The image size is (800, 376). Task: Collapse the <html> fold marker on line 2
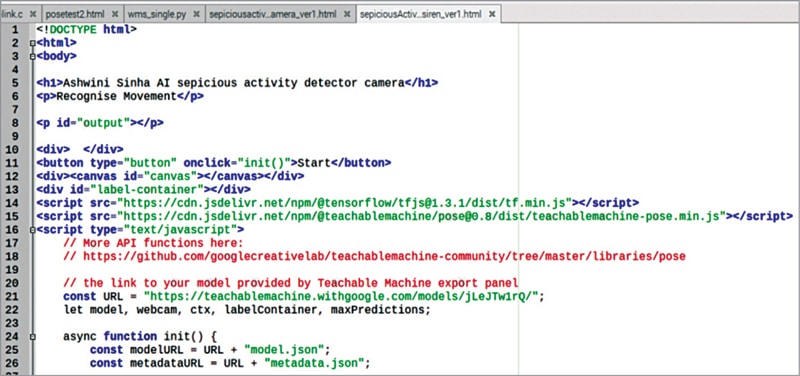(x=32, y=43)
